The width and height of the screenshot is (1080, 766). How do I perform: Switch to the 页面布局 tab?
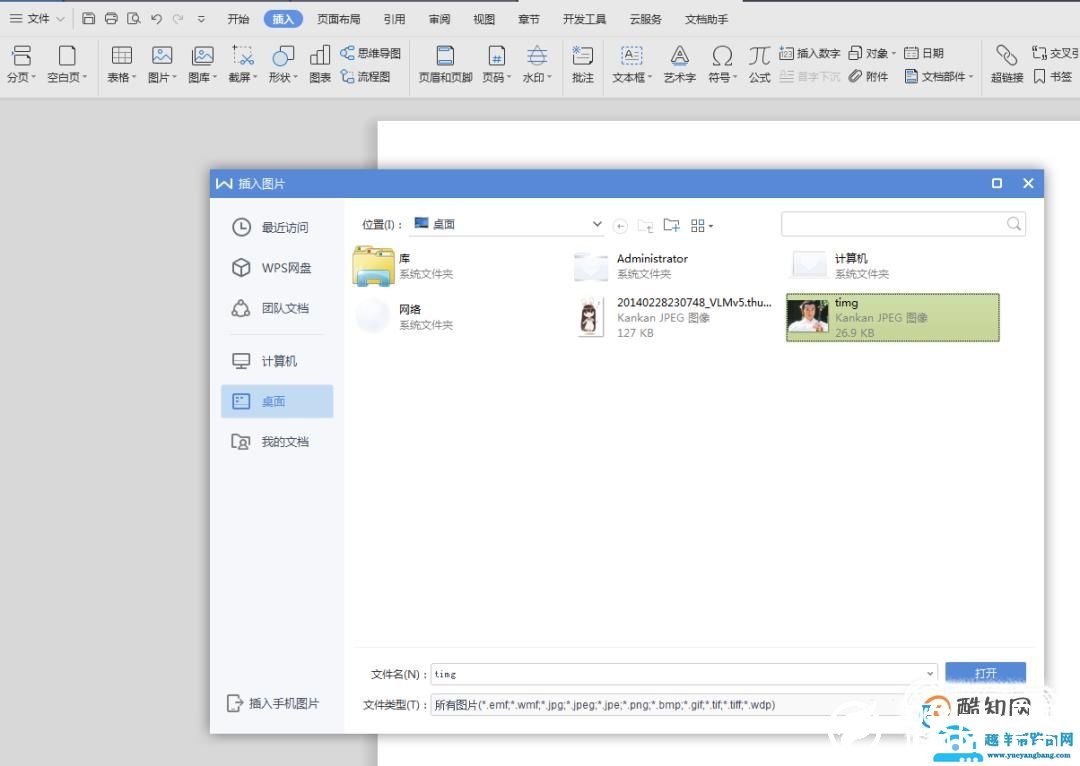tap(338, 19)
